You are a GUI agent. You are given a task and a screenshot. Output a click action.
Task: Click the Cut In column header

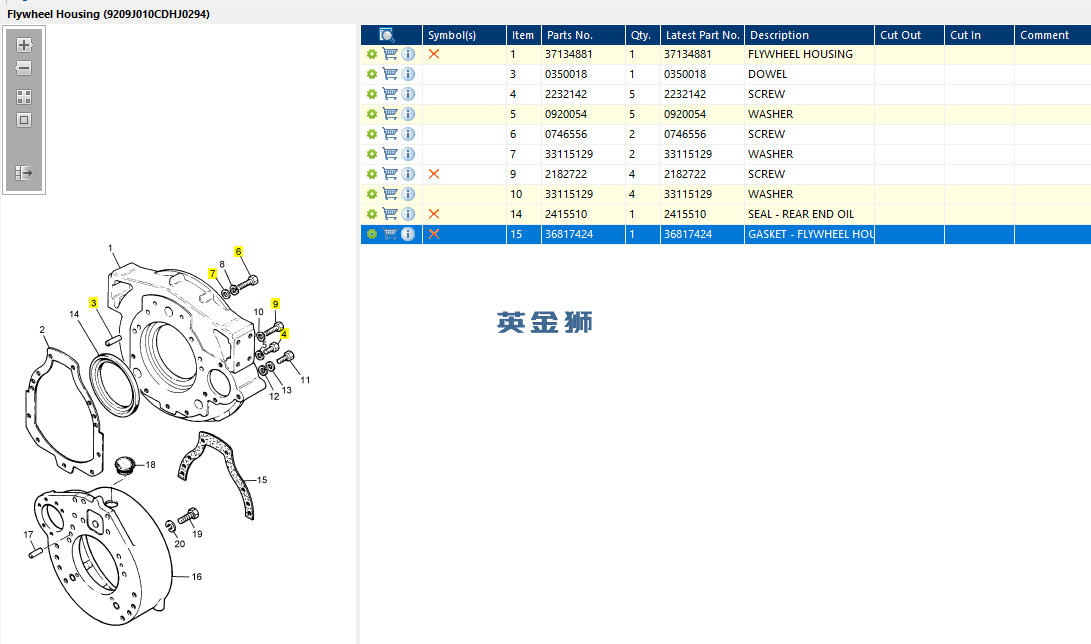coord(980,35)
